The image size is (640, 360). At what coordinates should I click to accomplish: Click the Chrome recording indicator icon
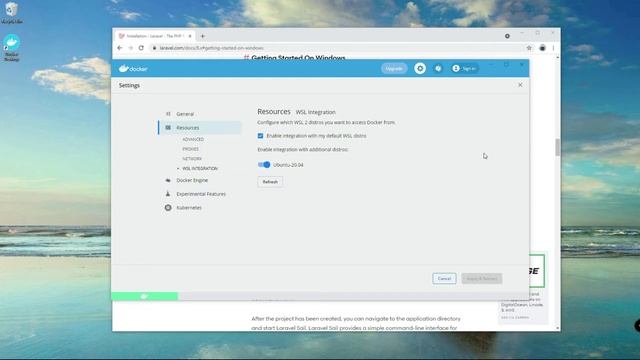coord(507,36)
